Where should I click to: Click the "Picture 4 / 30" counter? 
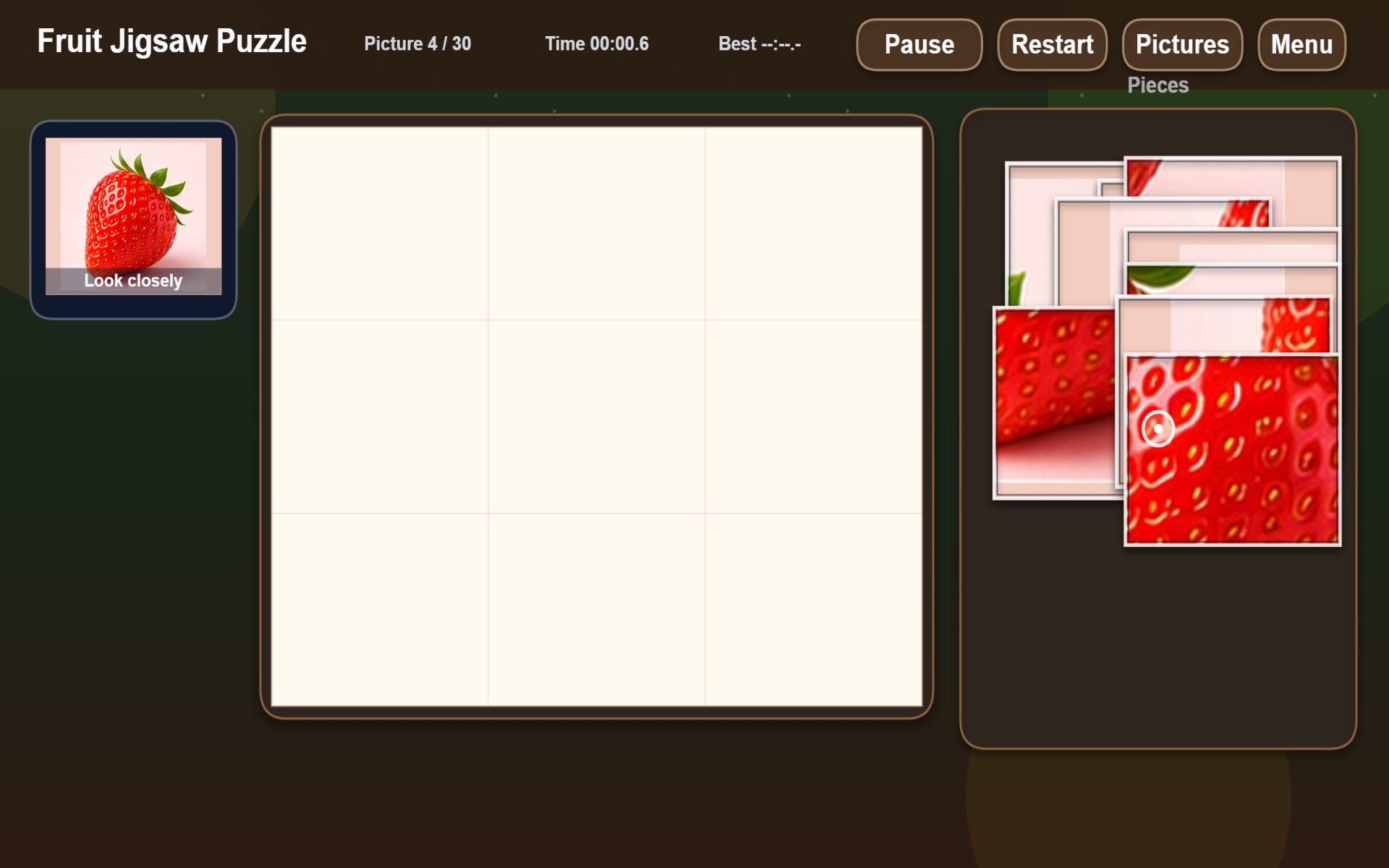click(417, 43)
